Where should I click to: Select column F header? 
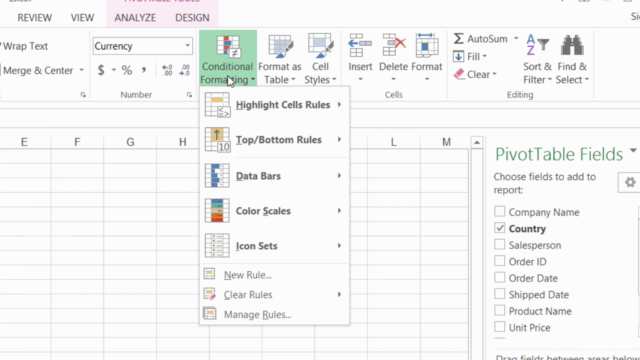pos(77,142)
